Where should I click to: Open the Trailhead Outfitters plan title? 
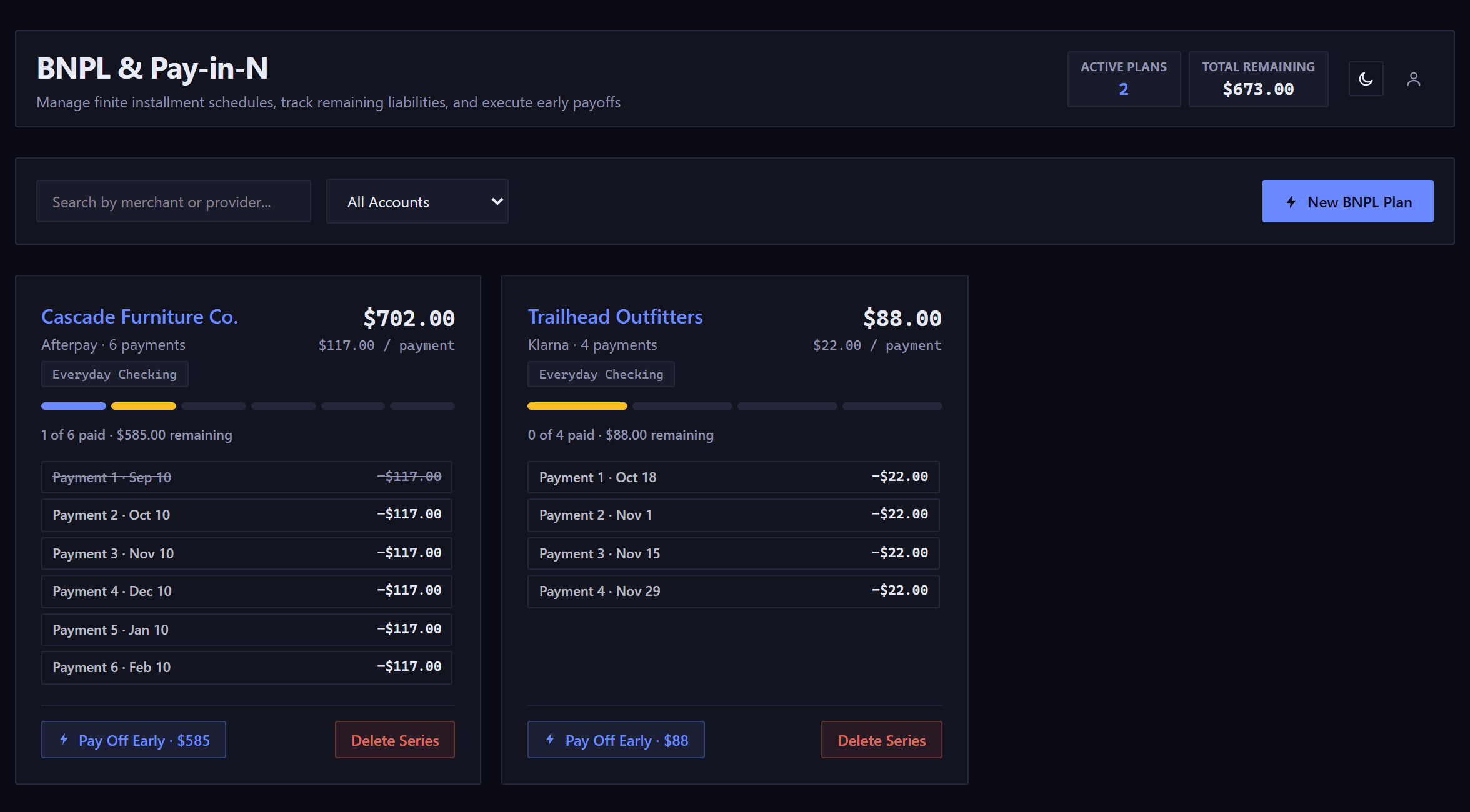coord(616,317)
